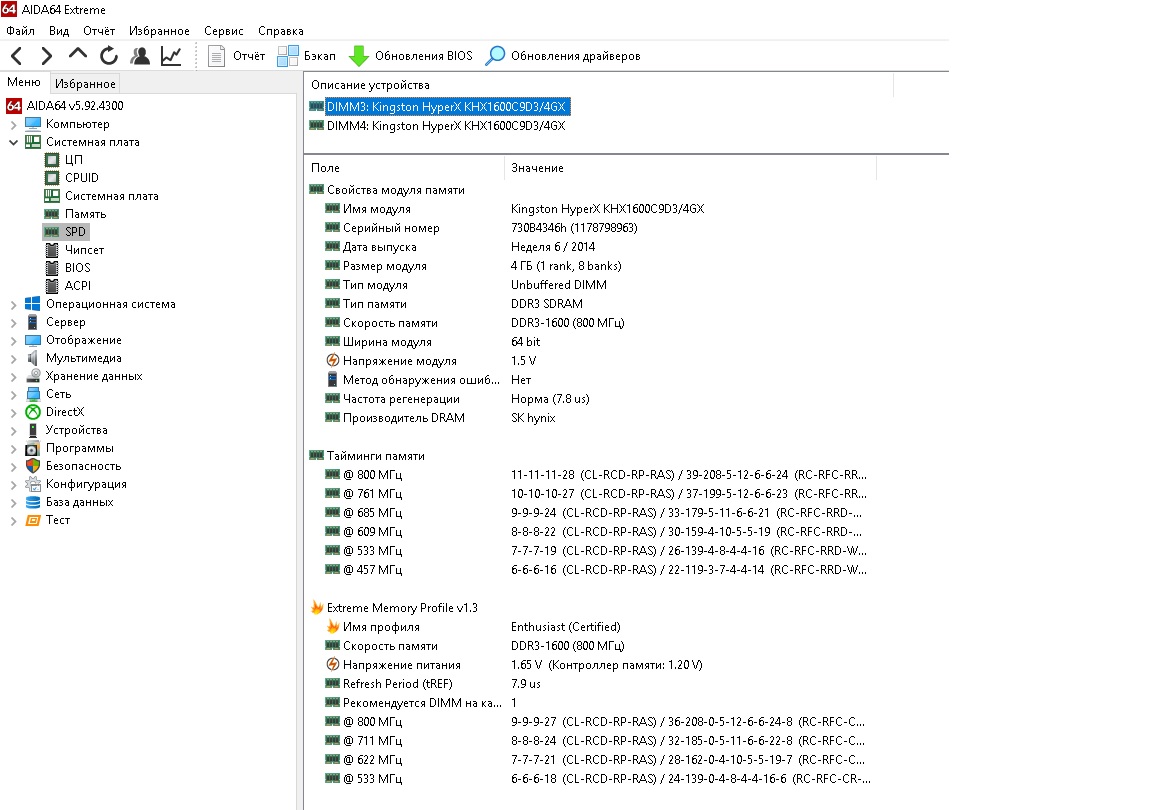This screenshot has width=1152, height=810.
Task: Click the Мультимедиа speaker icon
Action: [33, 358]
